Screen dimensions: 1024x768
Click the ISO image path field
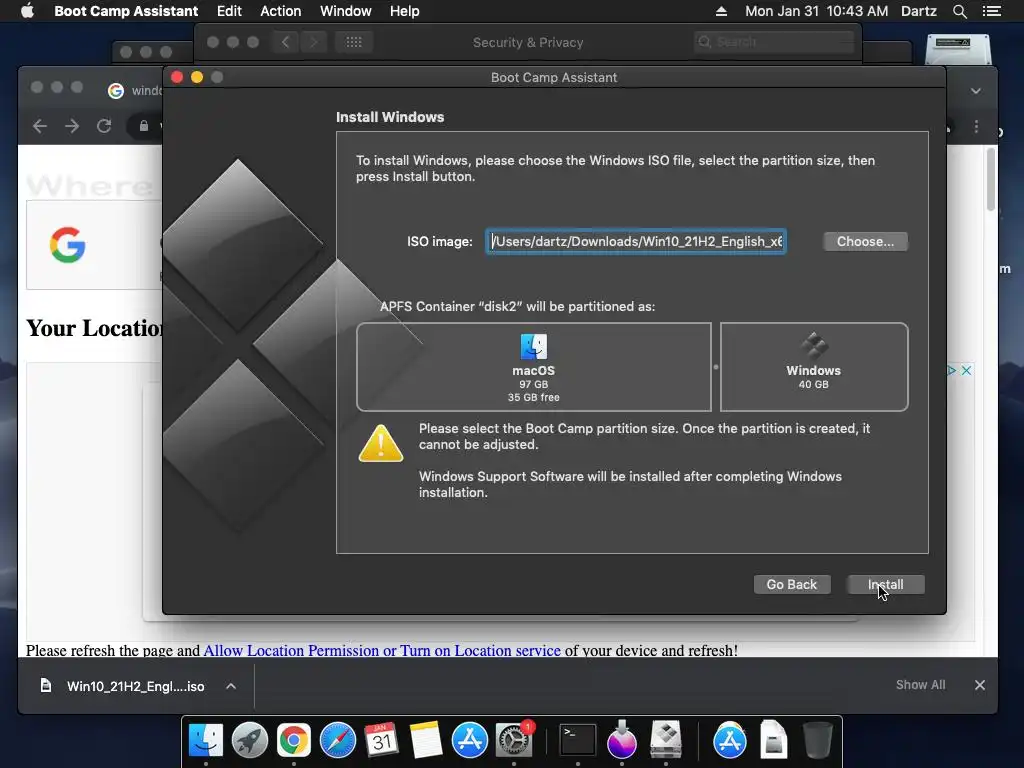[x=635, y=242]
